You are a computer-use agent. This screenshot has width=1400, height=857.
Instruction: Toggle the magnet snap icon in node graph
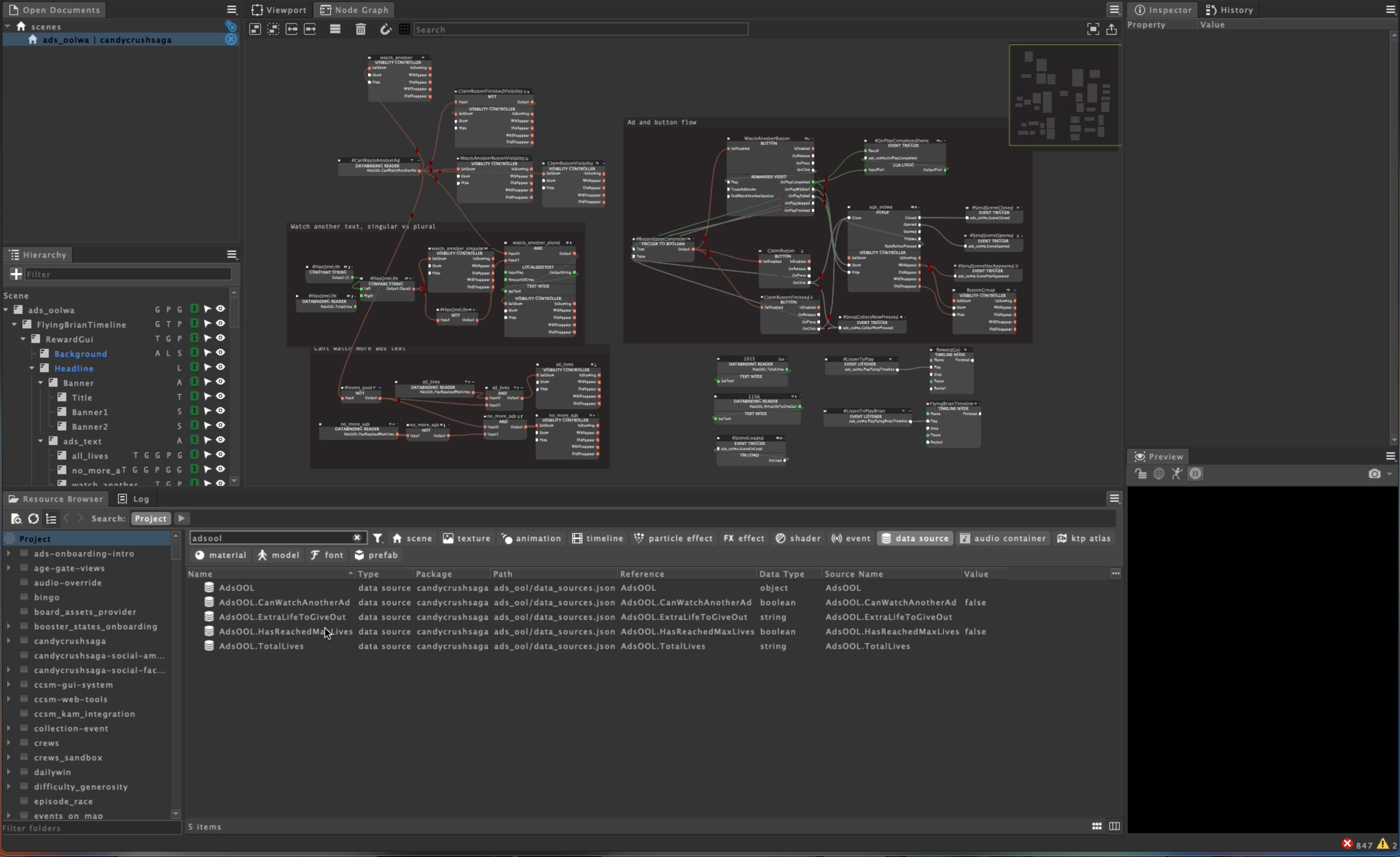tap(385, 29)
